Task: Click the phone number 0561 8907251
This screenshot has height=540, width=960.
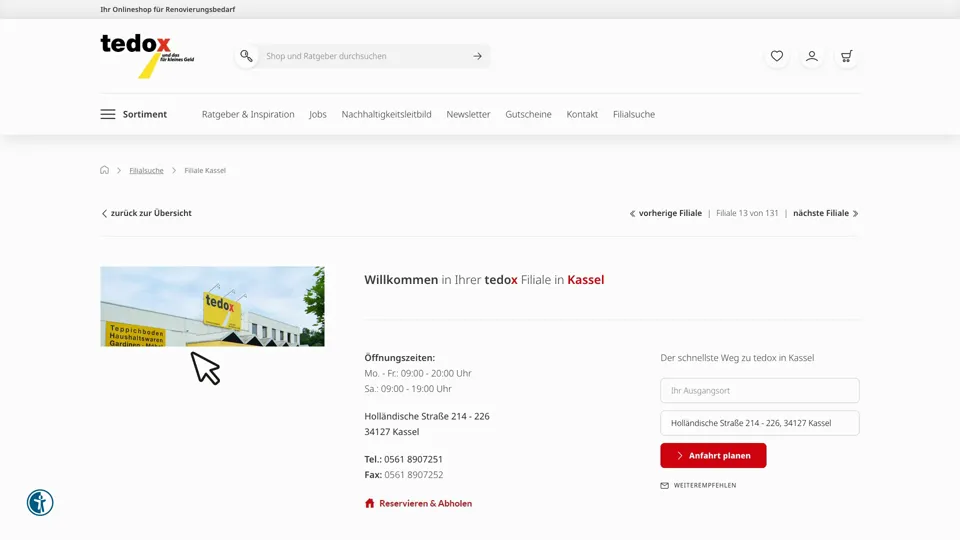Action: (413, 459)
